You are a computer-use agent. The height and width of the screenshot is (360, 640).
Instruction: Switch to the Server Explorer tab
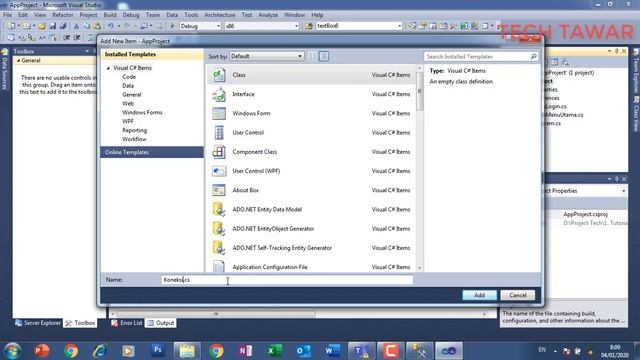(x=38, y=323)
